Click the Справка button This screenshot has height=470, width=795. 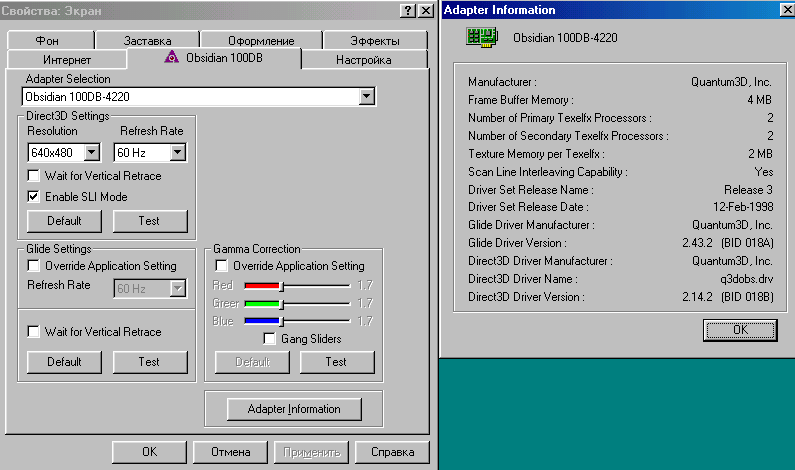click(x=392, y=452)
